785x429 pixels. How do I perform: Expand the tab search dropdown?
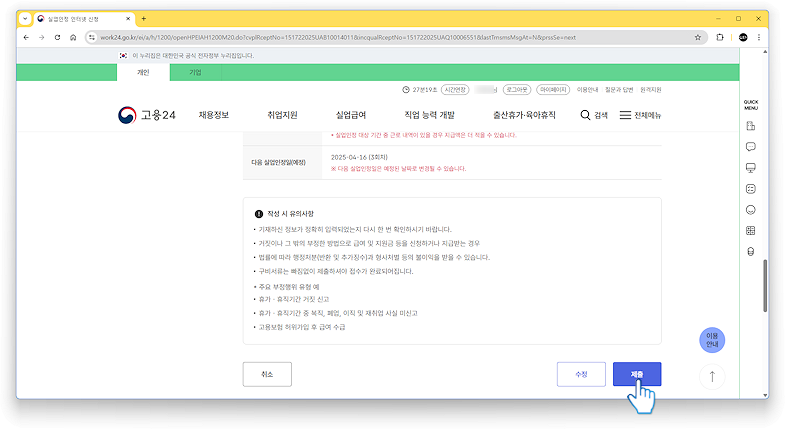[25, 19]
